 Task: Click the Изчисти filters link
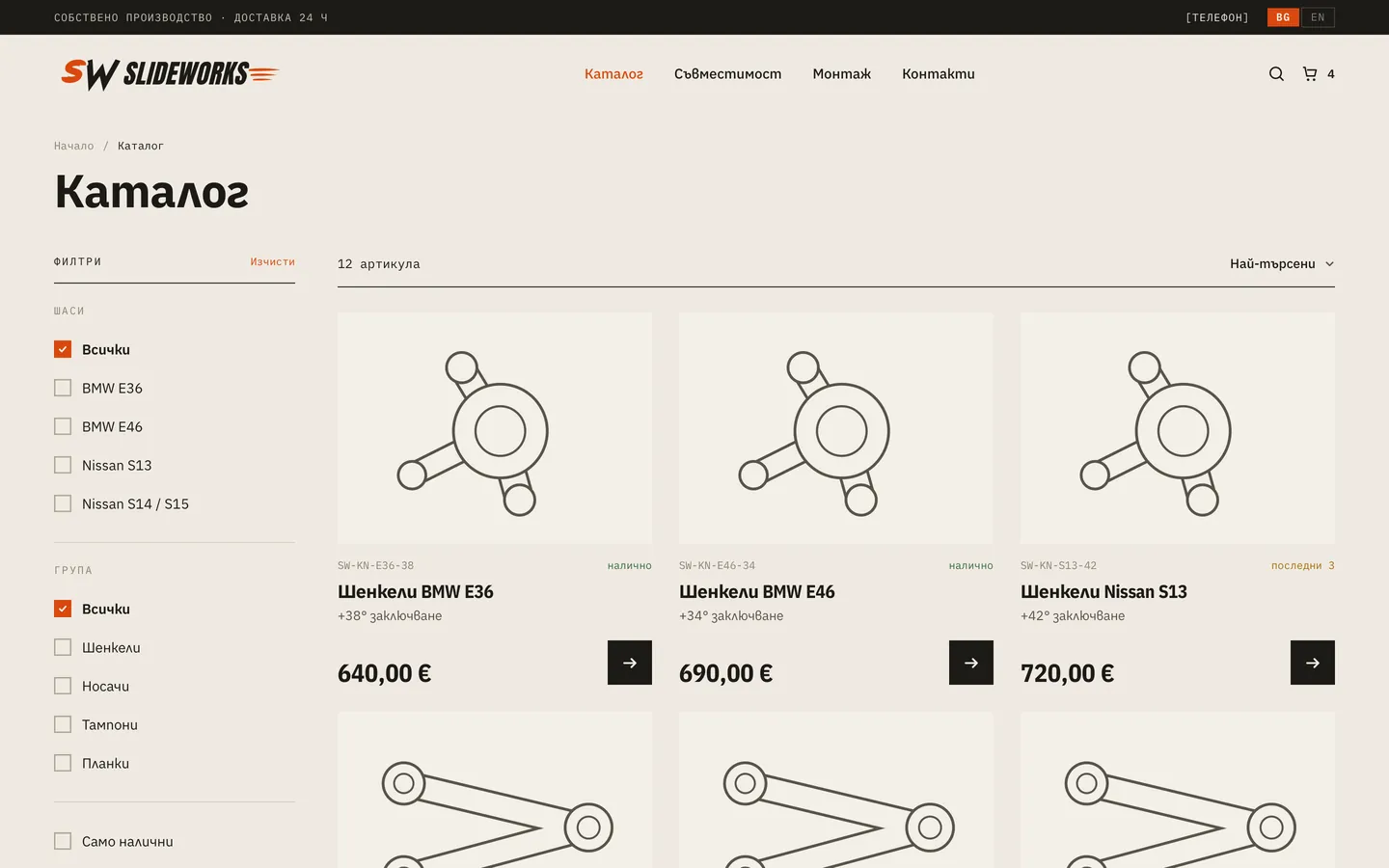273,261
